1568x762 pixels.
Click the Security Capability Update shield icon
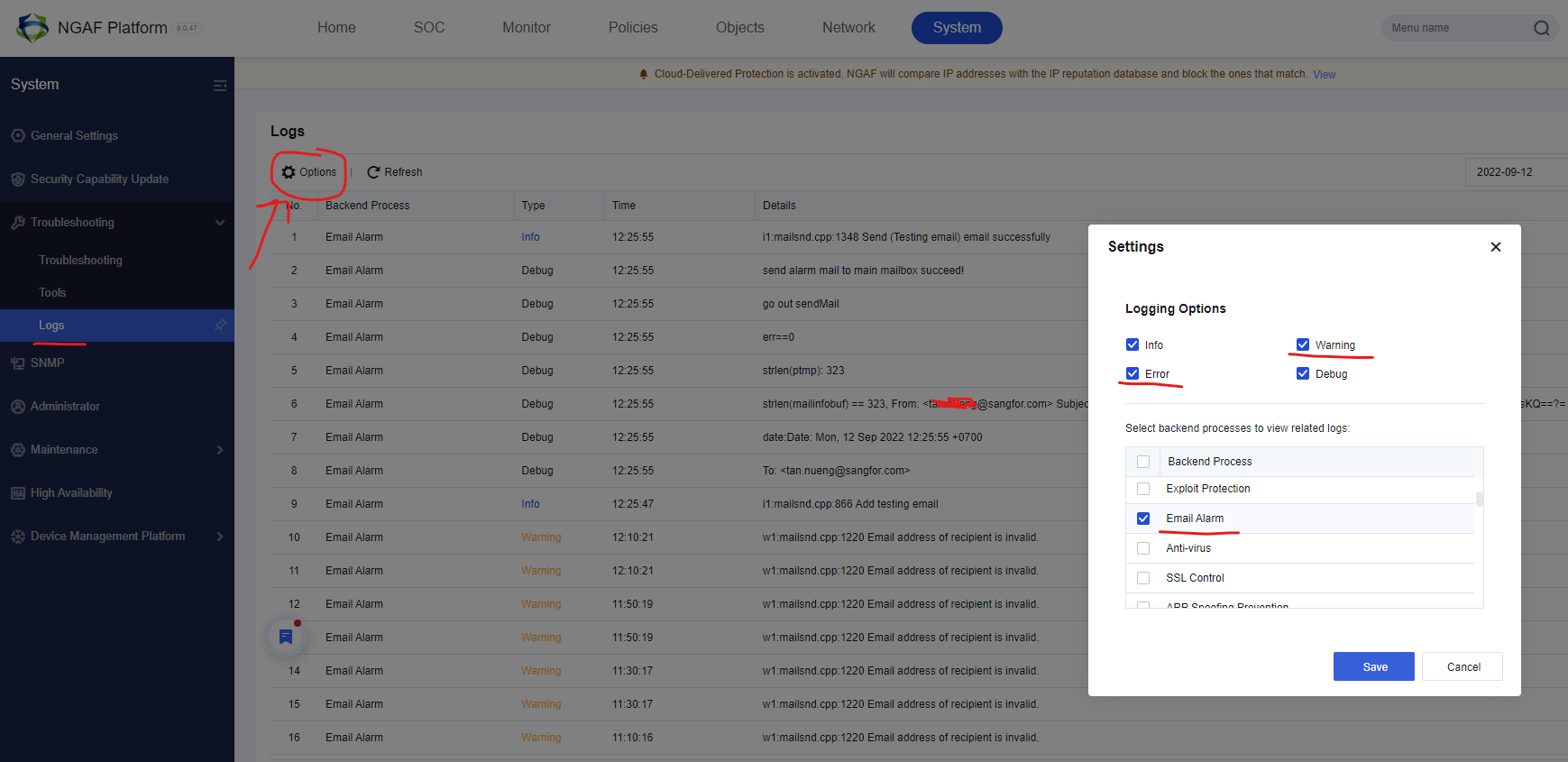pyautogui.click(x=18, y=179)
